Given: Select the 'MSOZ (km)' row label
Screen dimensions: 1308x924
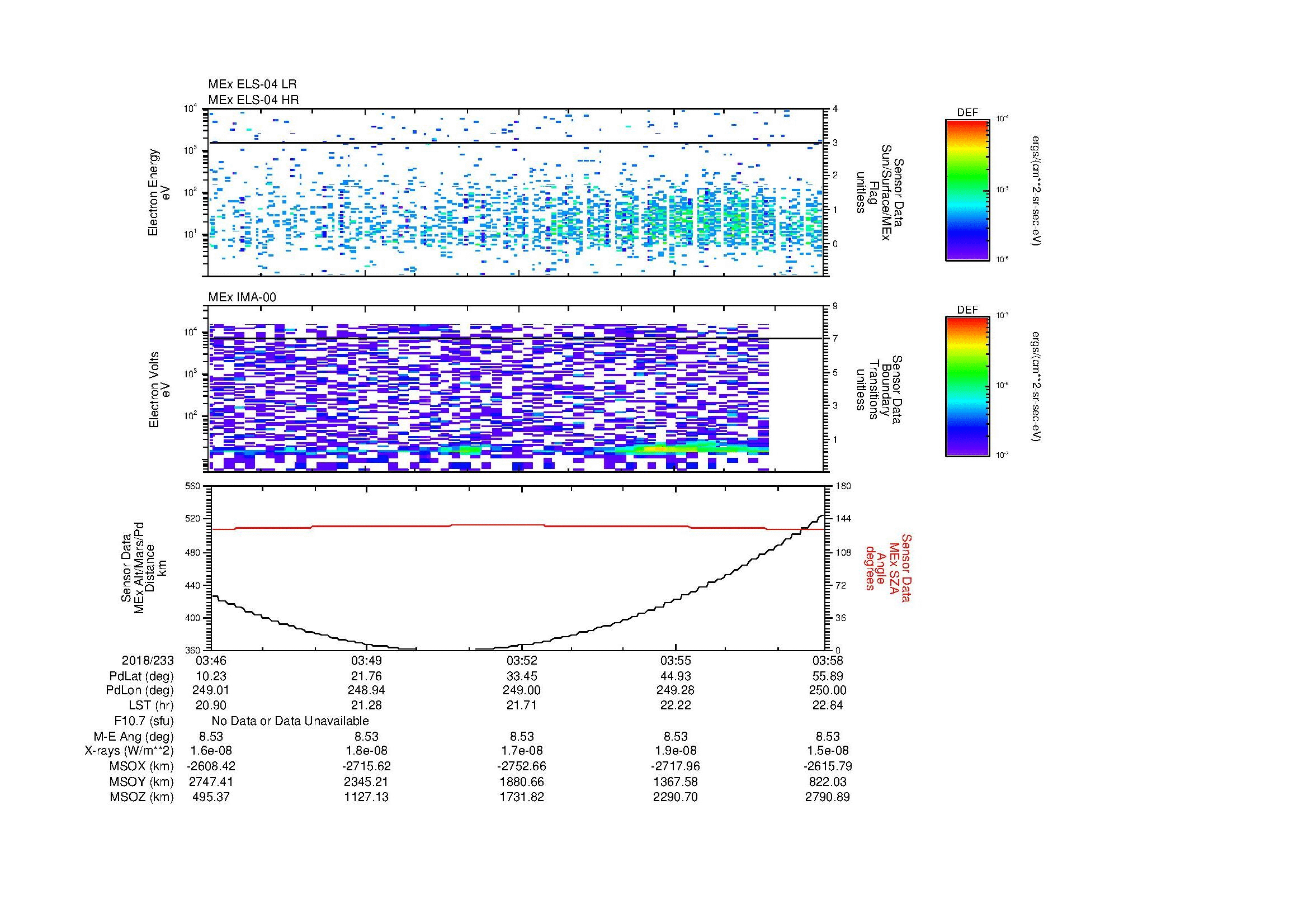Looking at the screenshot, I should (x=141, y=797).
